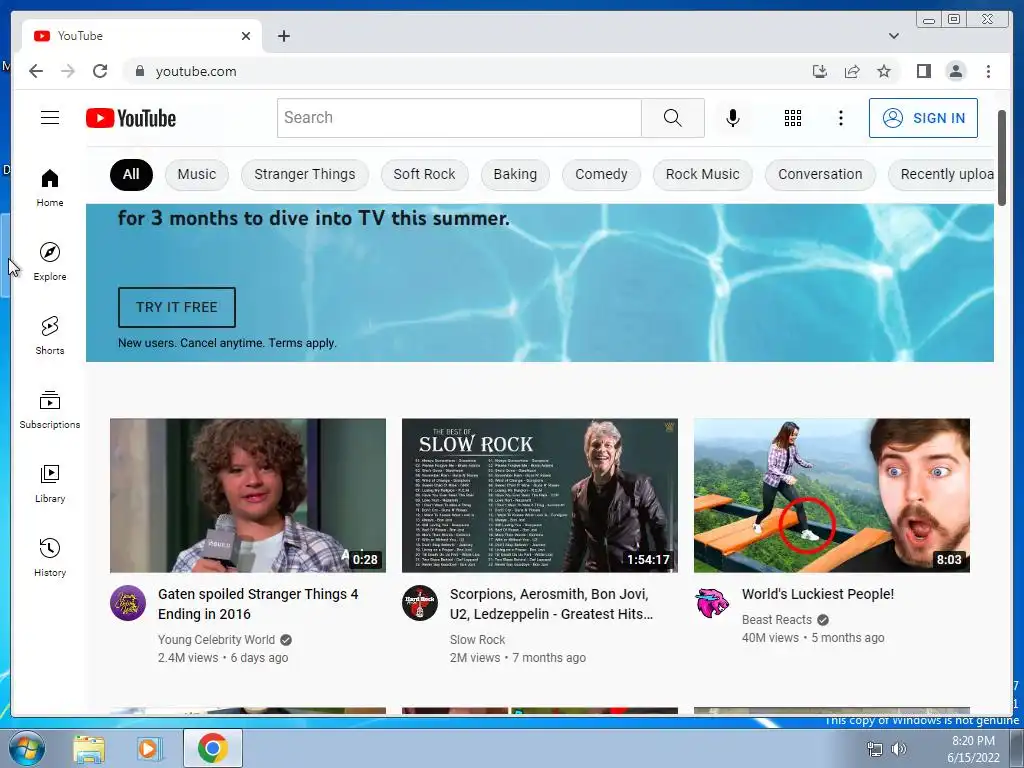Open Subscriptions in sidebar

(x=50, y=409)
